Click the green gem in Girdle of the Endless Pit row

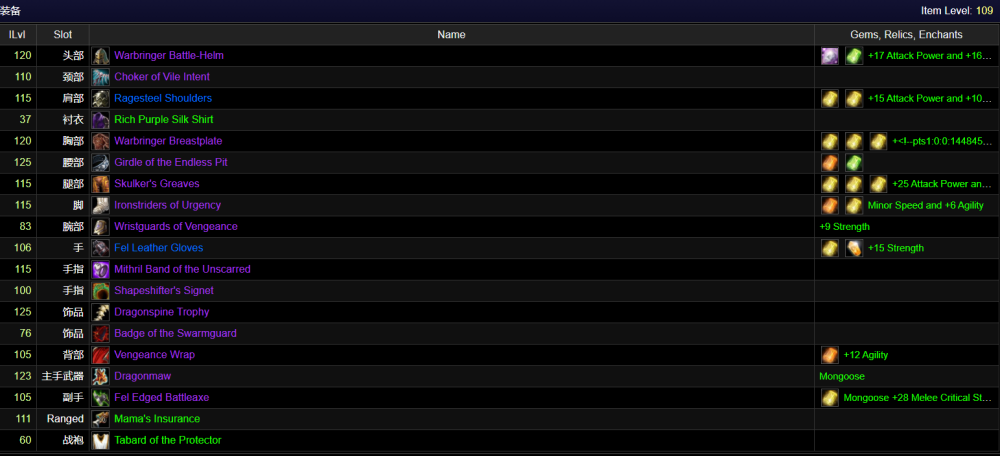854,163
